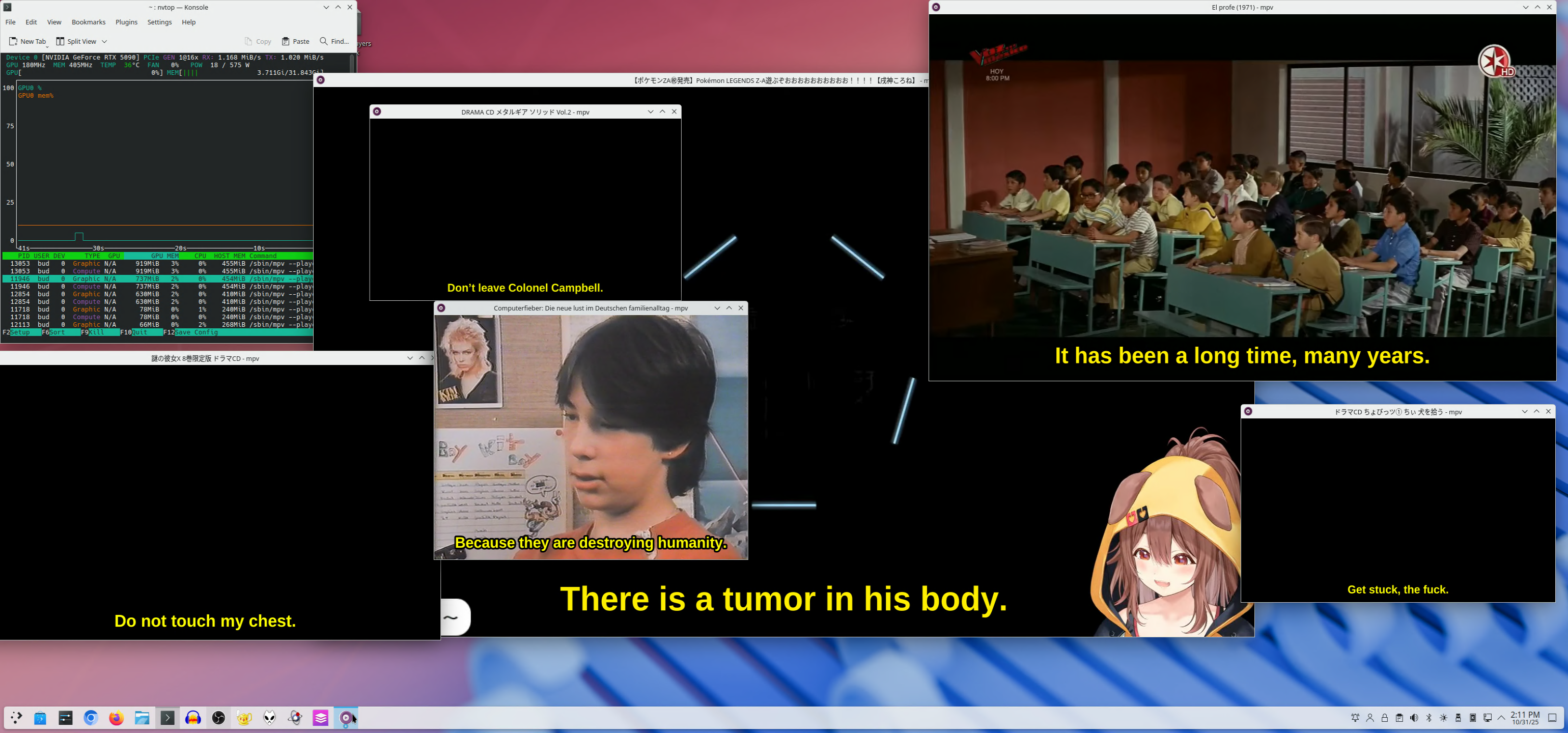
Task: Launch Audacity from the taskbar
Action: [x=193, y=718]
